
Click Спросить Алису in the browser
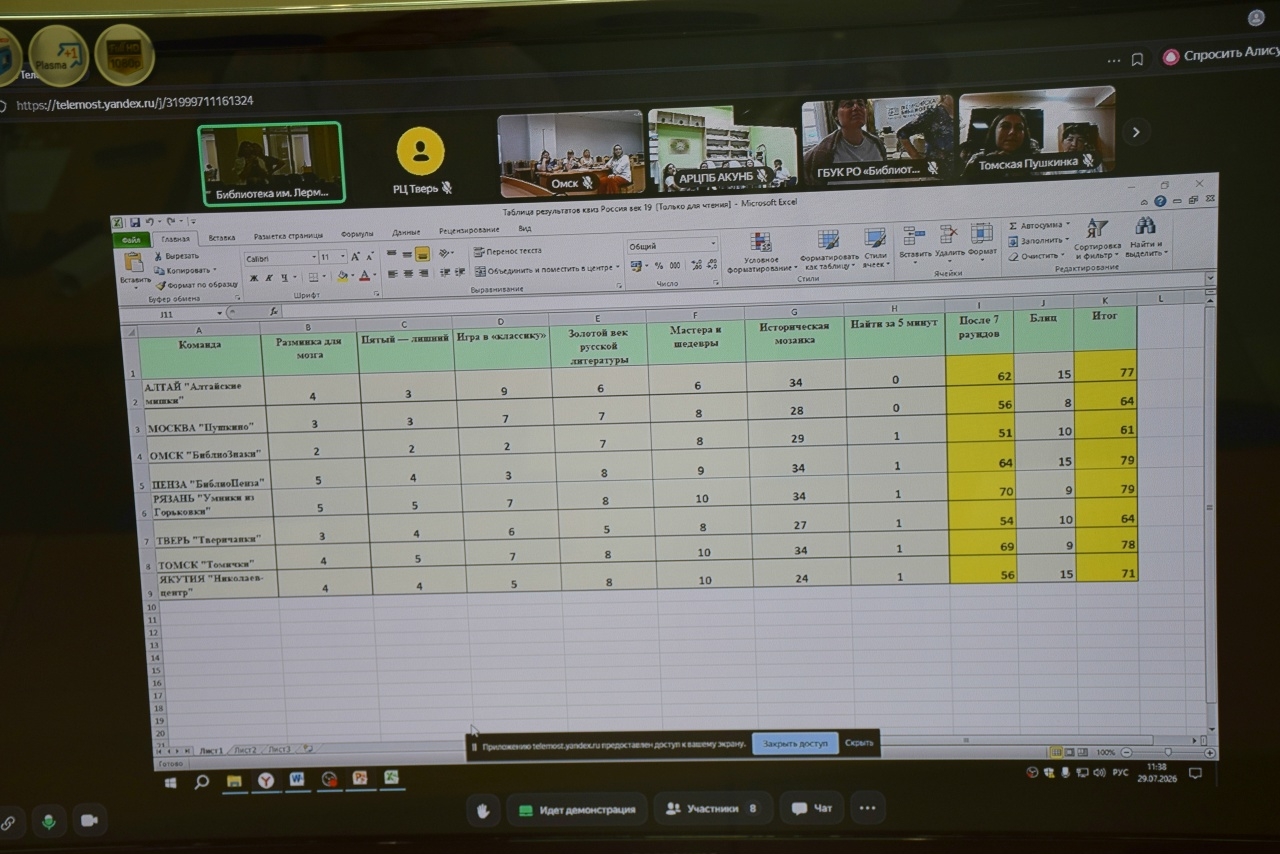(x=1221, y=55)
